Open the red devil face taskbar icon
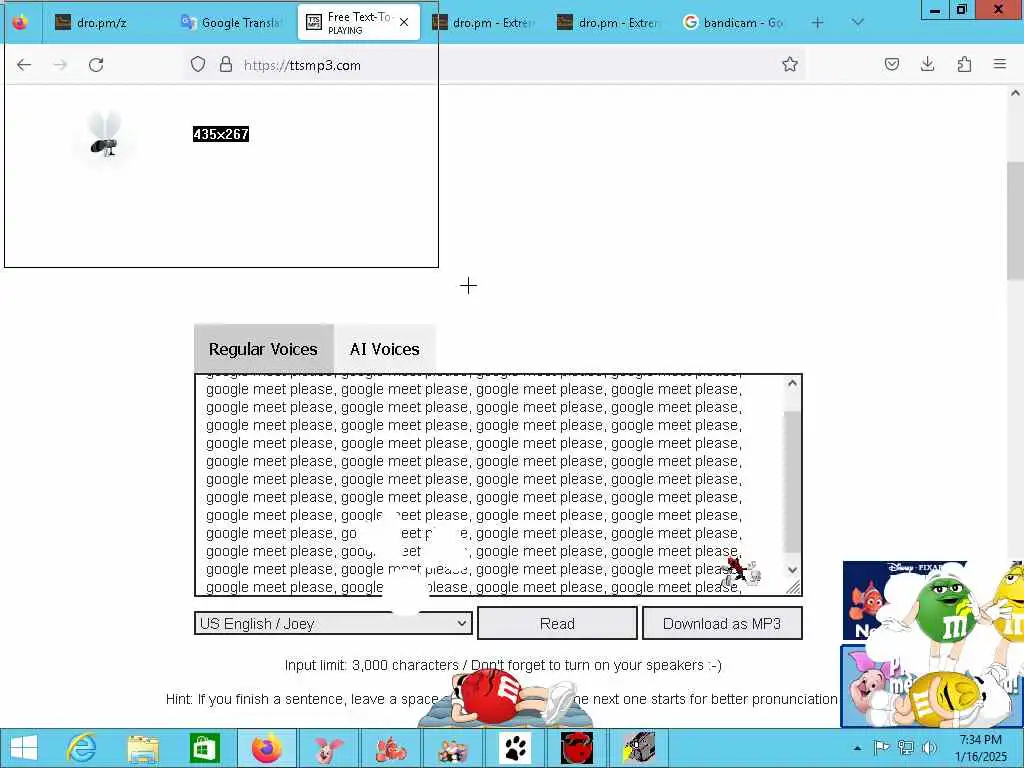1024x768 pixels. [577, 748]
